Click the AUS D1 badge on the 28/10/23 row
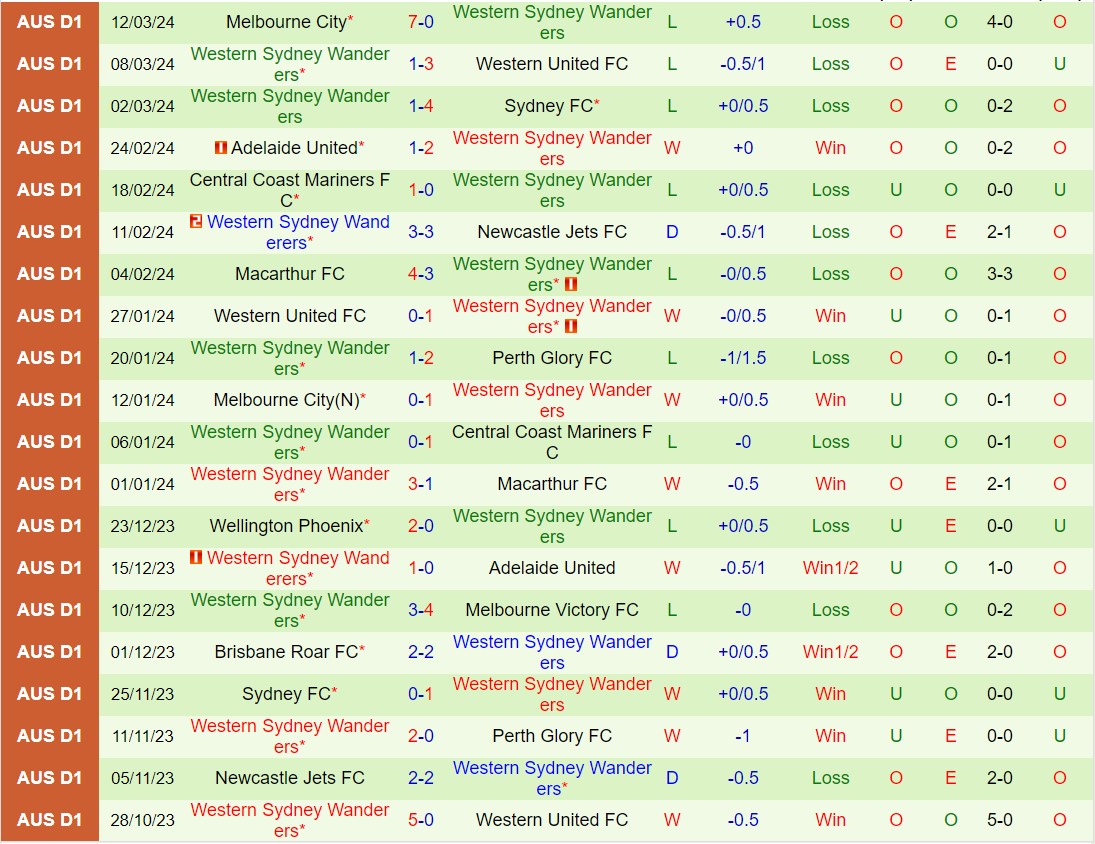This screenshot has height=844, width=1095. tap(49, 820)
